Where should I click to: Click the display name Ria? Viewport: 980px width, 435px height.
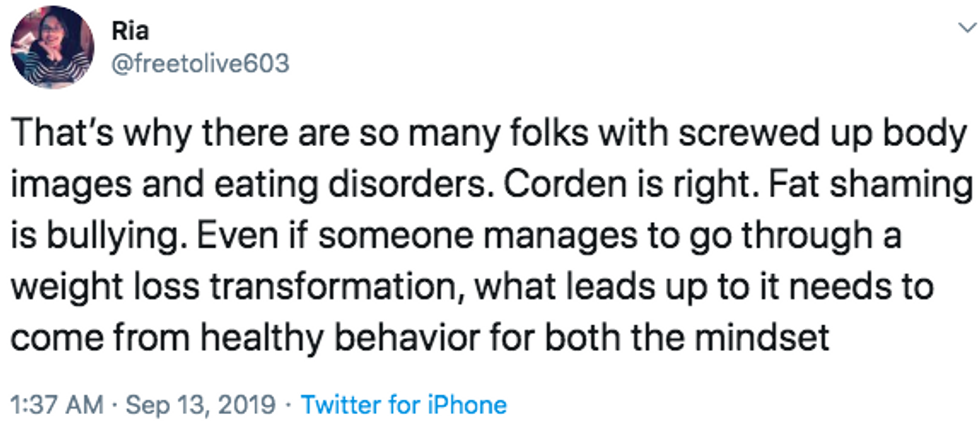pos(130,31)
